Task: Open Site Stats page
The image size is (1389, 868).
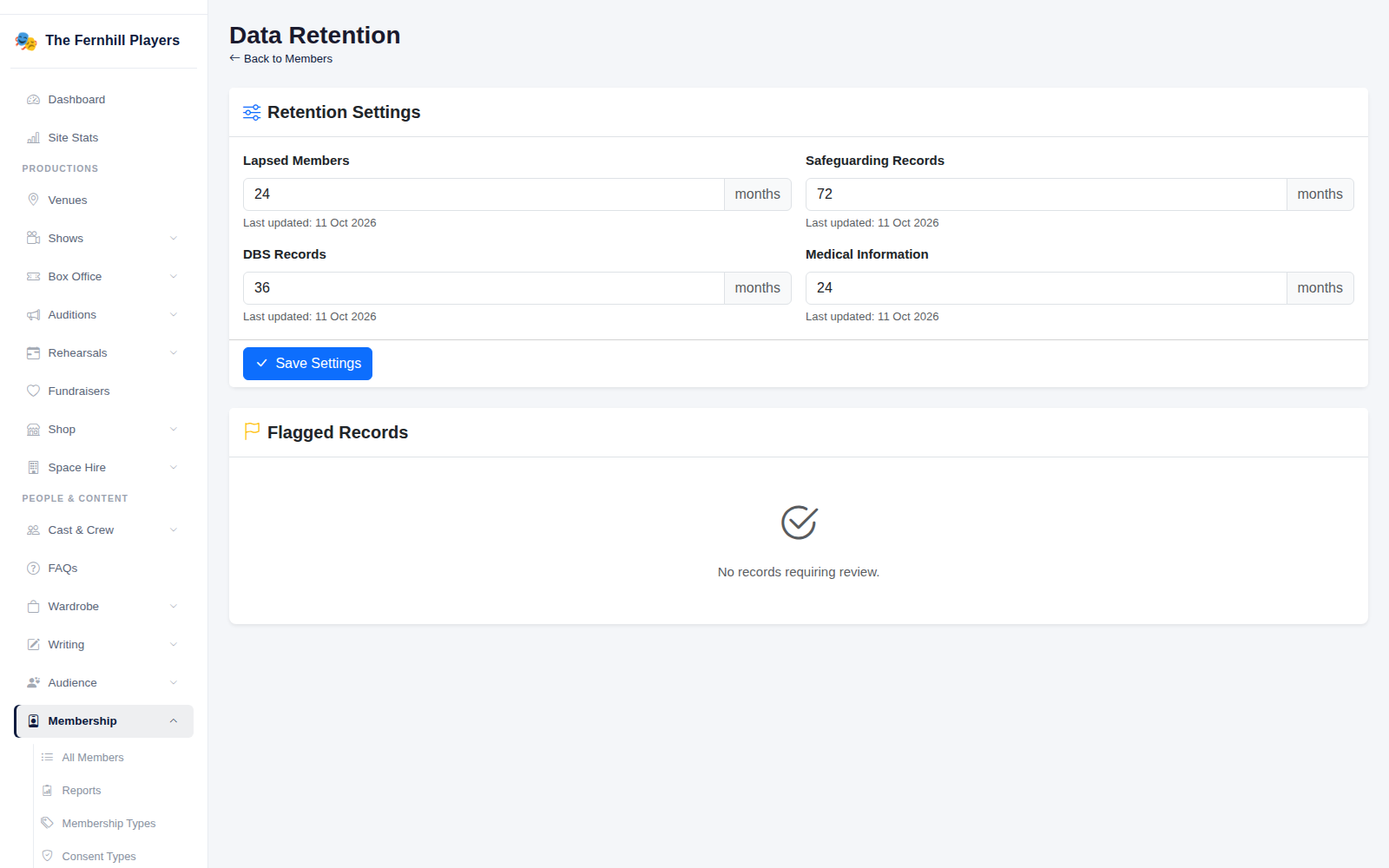Action: tap(103, 138)
